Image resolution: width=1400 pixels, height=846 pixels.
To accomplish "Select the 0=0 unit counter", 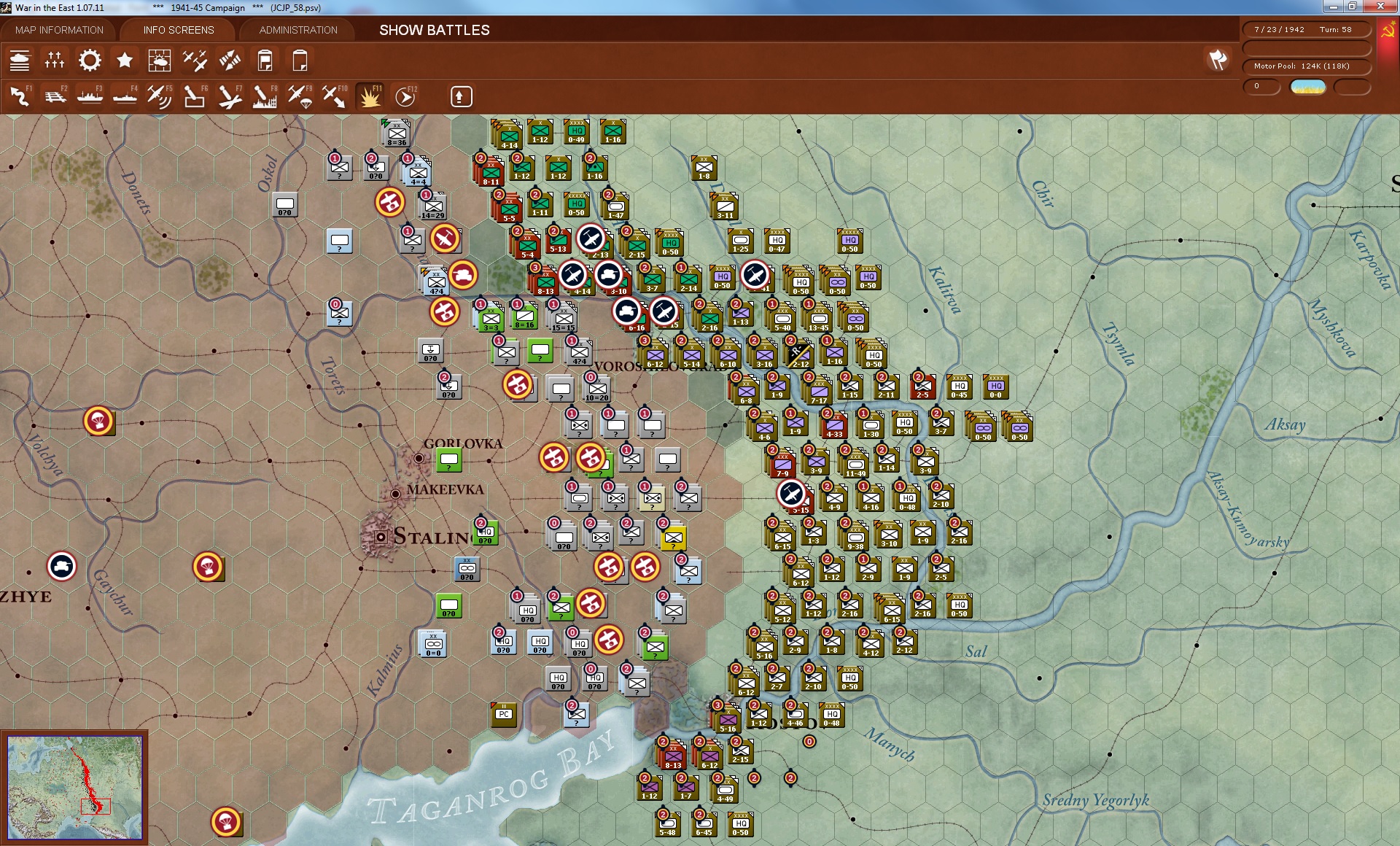I will tap(433, 645).
